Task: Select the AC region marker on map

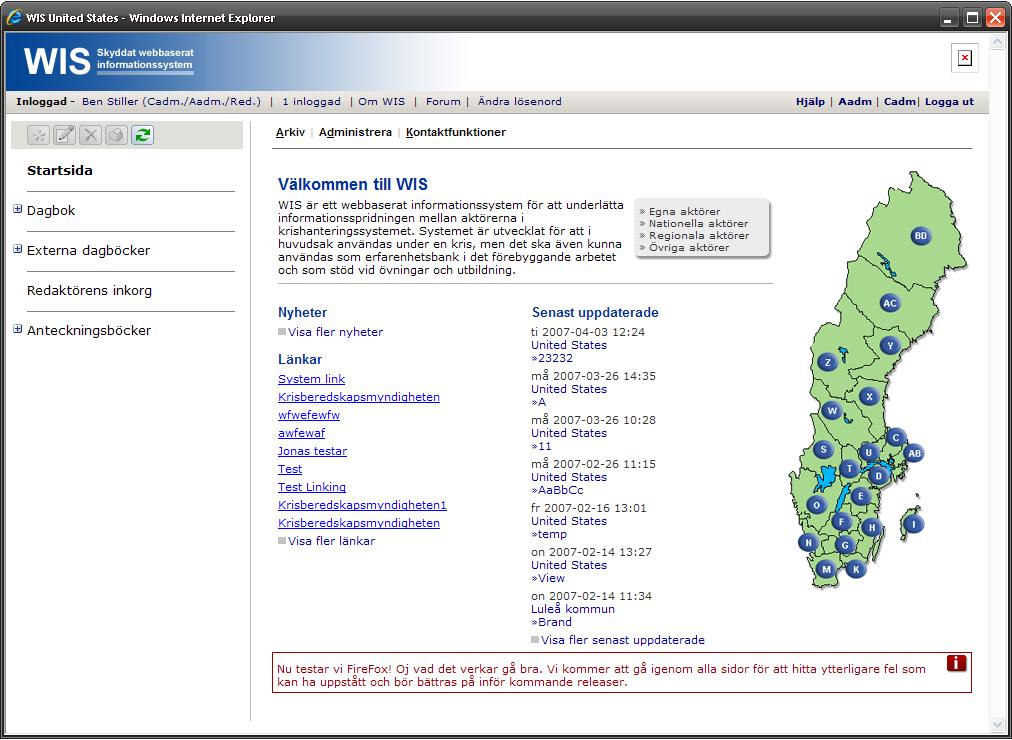Action: (x=890, y=303)
